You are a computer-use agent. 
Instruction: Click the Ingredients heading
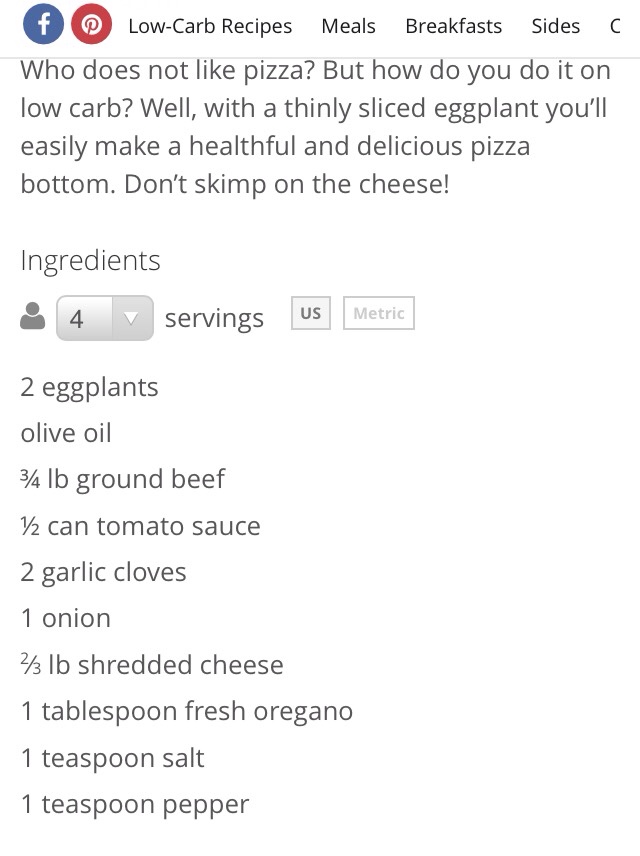coord(90,260)
